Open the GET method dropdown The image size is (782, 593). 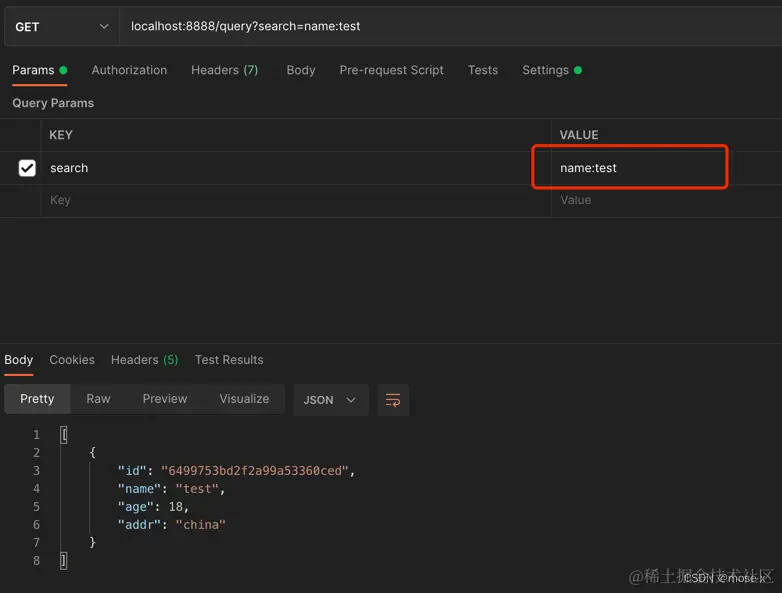(62, 26)
